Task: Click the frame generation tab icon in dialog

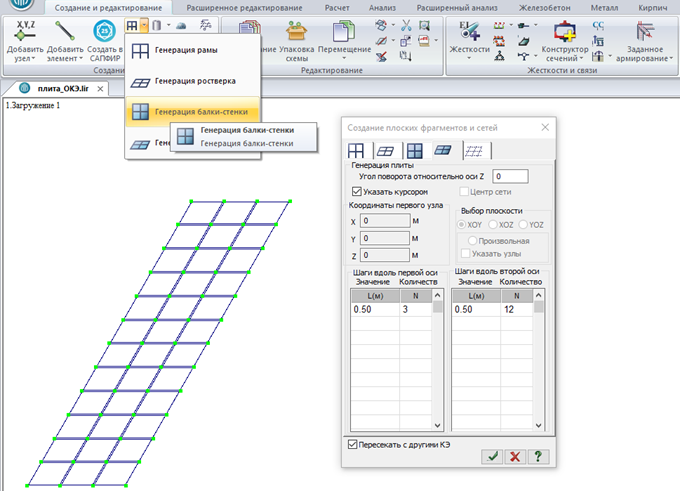Action: tap(356, 151)
